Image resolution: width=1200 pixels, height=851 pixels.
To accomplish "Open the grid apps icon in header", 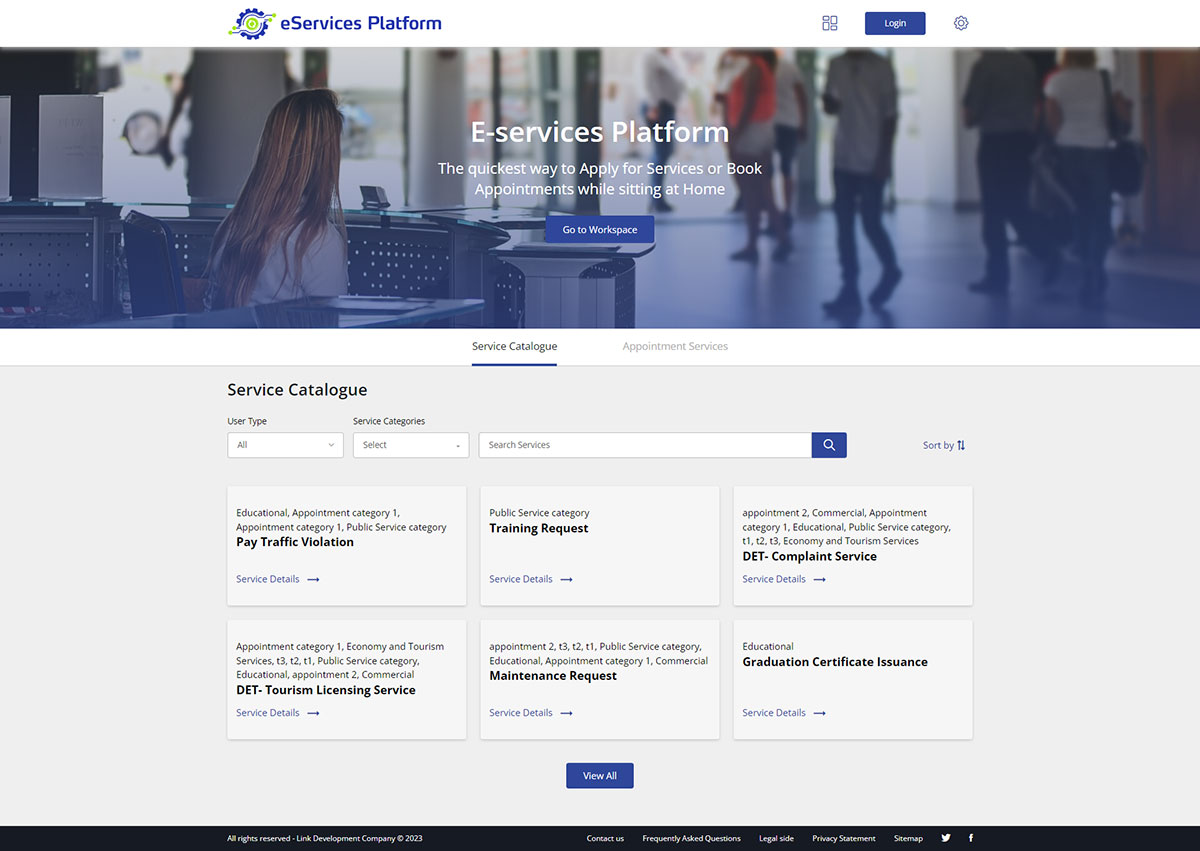I will (x=830, y=23).
